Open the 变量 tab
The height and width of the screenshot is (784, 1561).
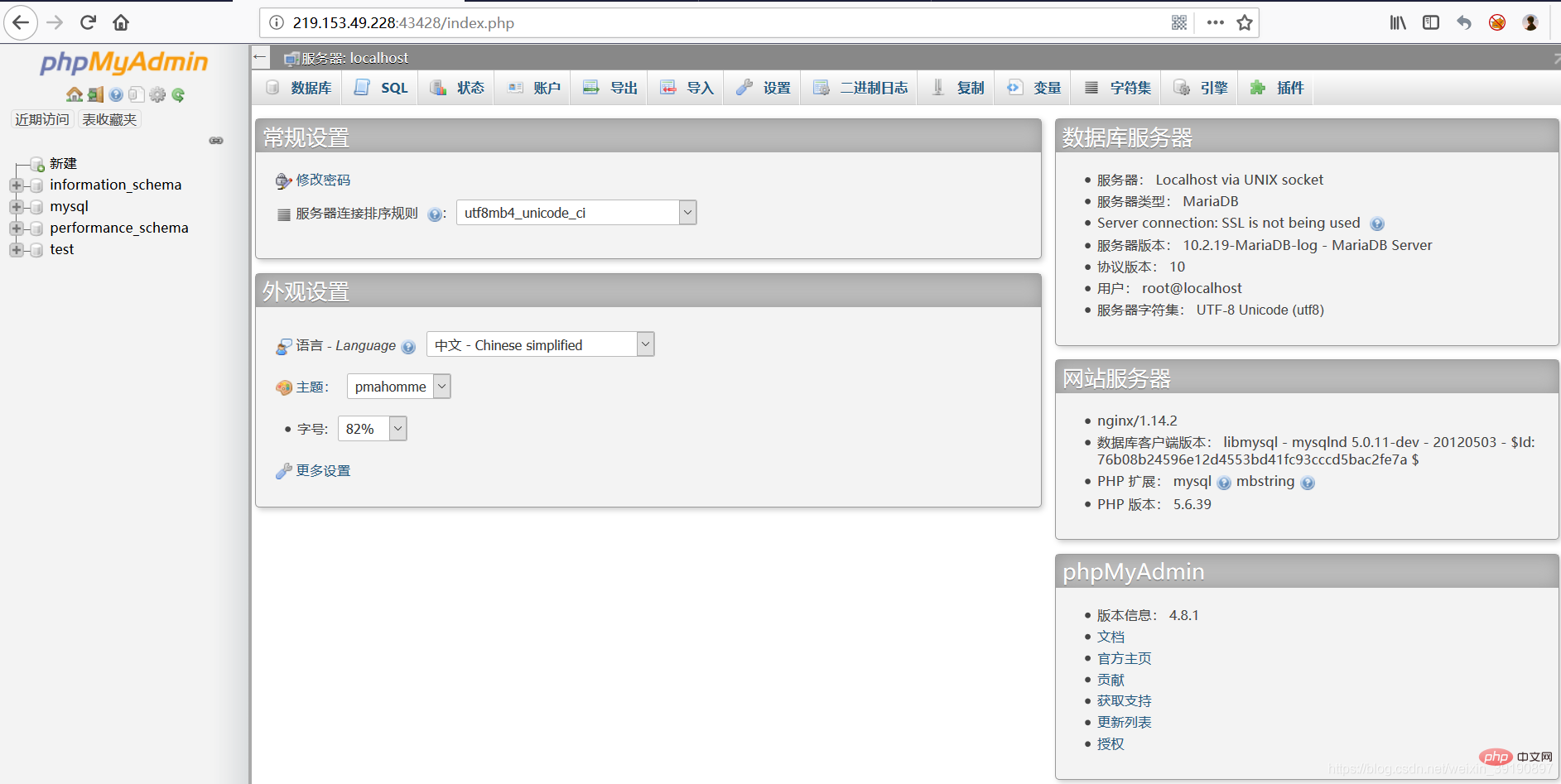[1033, 88]
